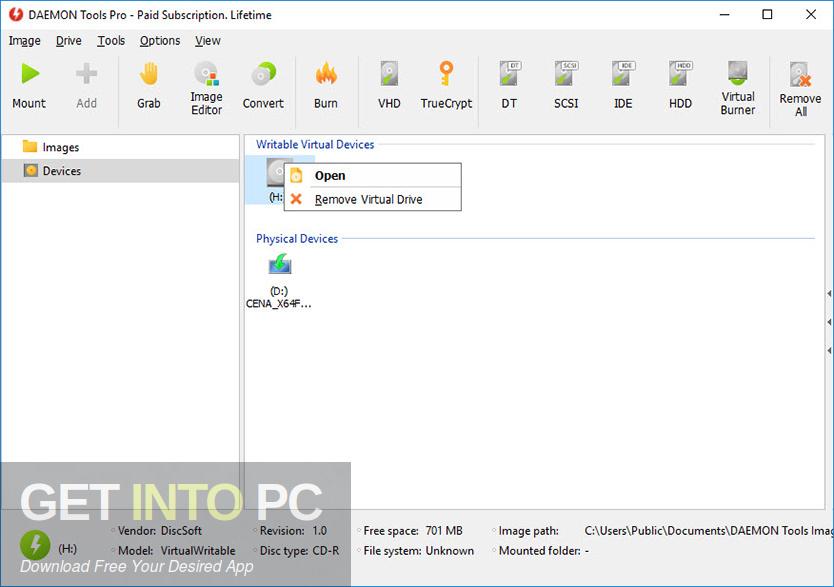Open the View menu

(x=207, y=41)
